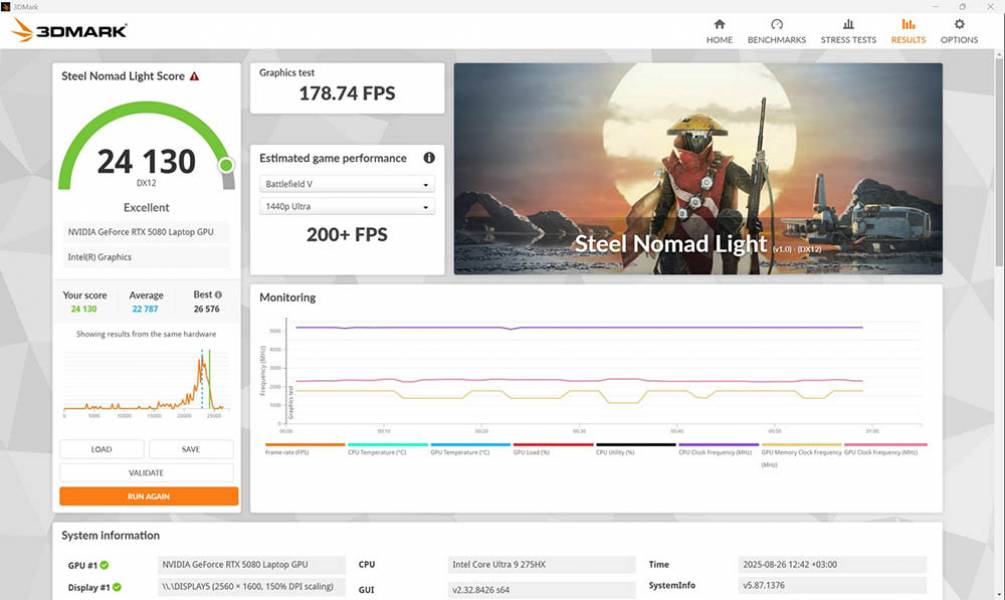The width and height of the screenshot is (1005, 600).
Task: Click the 3DMark logo
Action: [x=69, y=30]
